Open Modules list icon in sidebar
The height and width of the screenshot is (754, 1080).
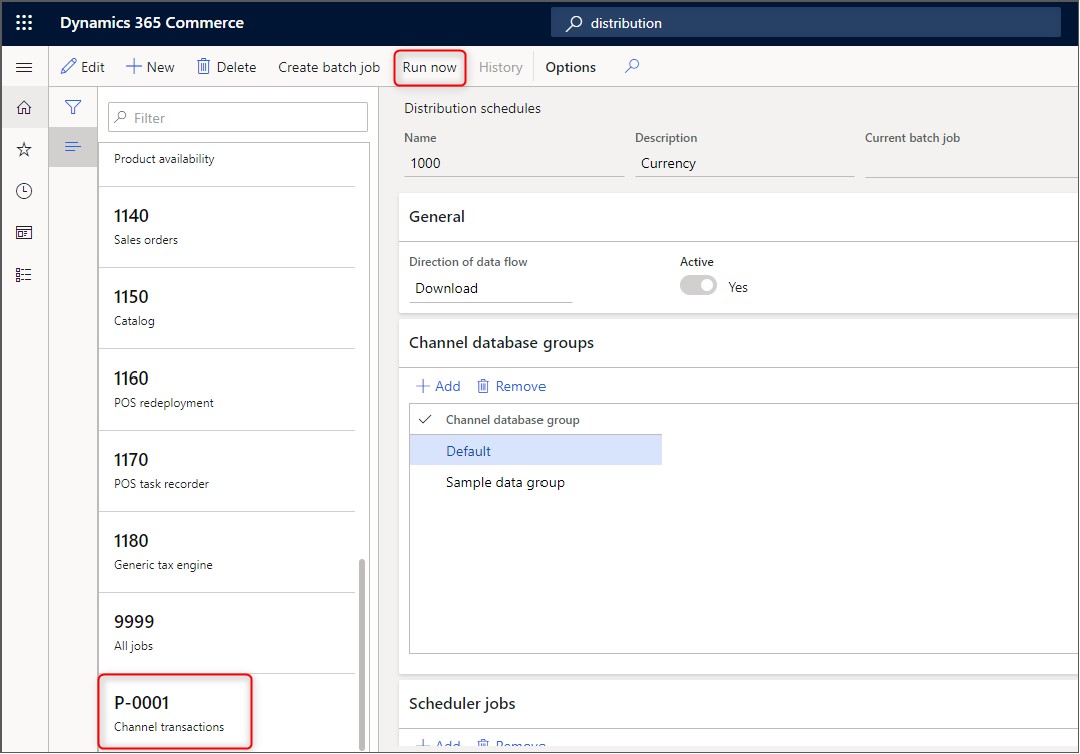(x=24, y=275)
